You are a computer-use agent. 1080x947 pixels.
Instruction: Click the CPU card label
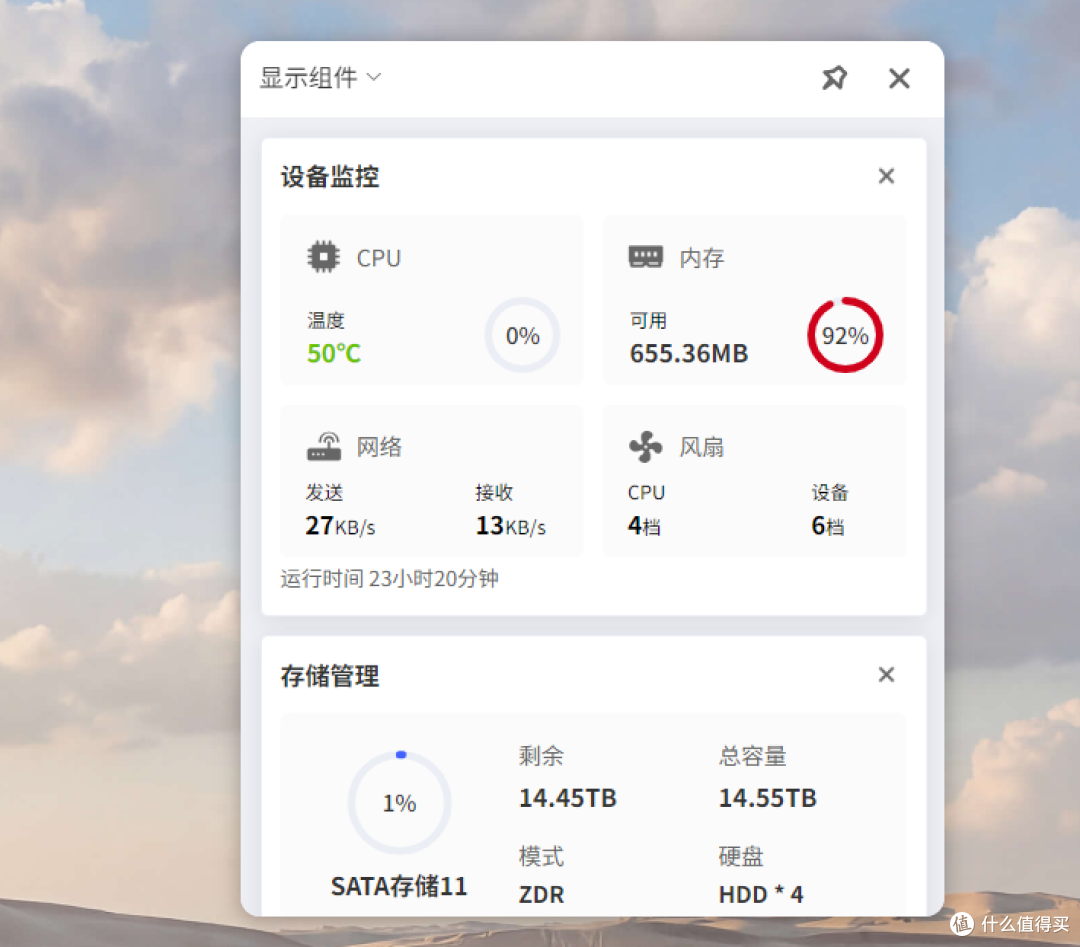pyautogui.click(x=378, y=258)
